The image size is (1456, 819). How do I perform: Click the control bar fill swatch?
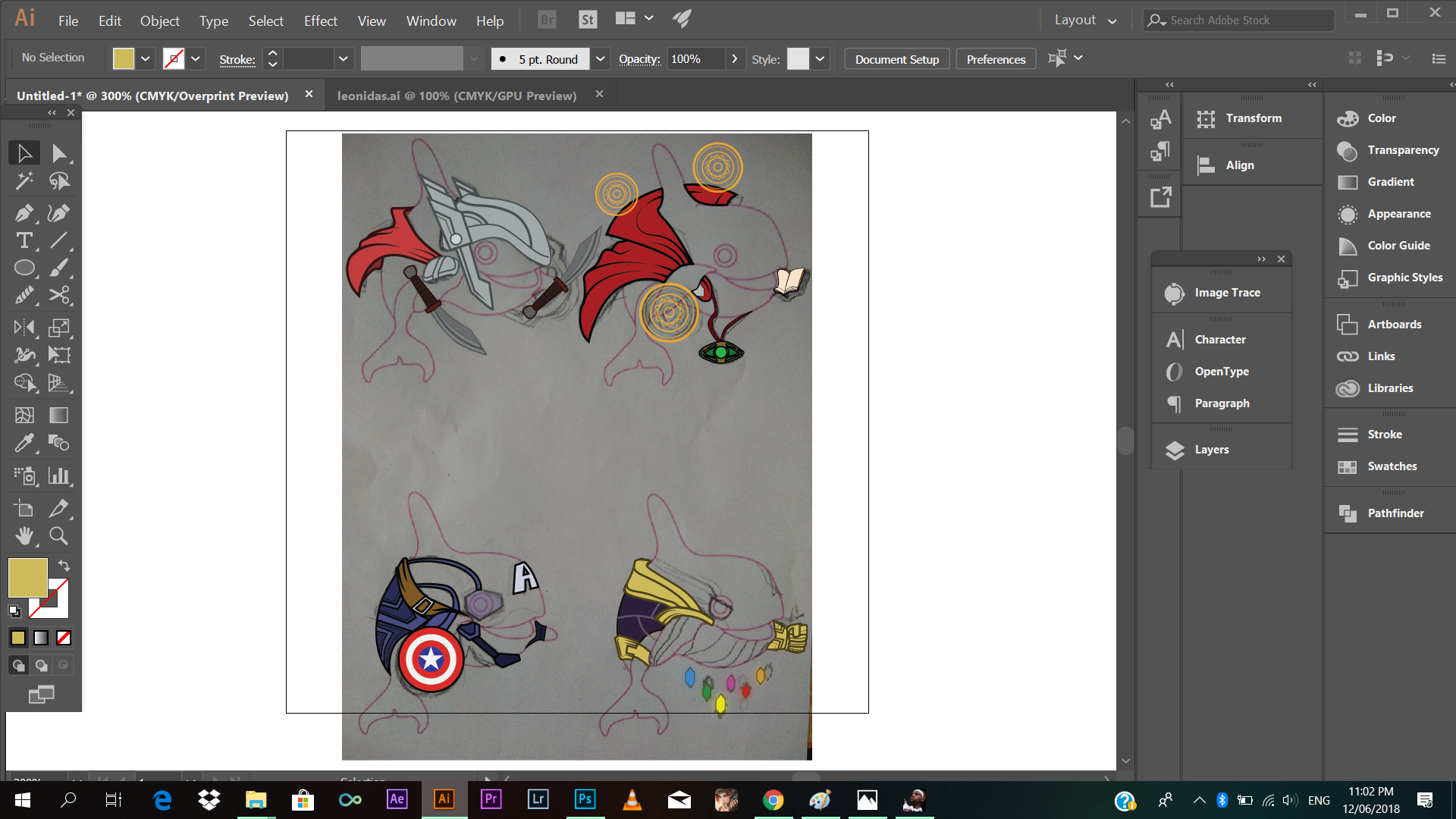click(x=124, y=58)
